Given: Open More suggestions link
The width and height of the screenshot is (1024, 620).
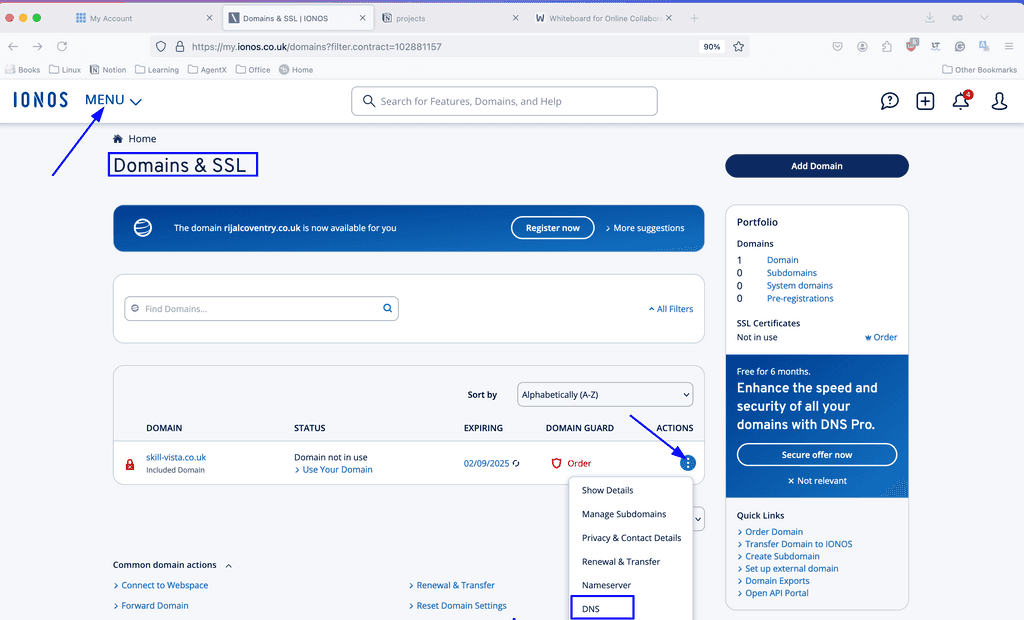Looking at the screenshot, I should point(645,228).
